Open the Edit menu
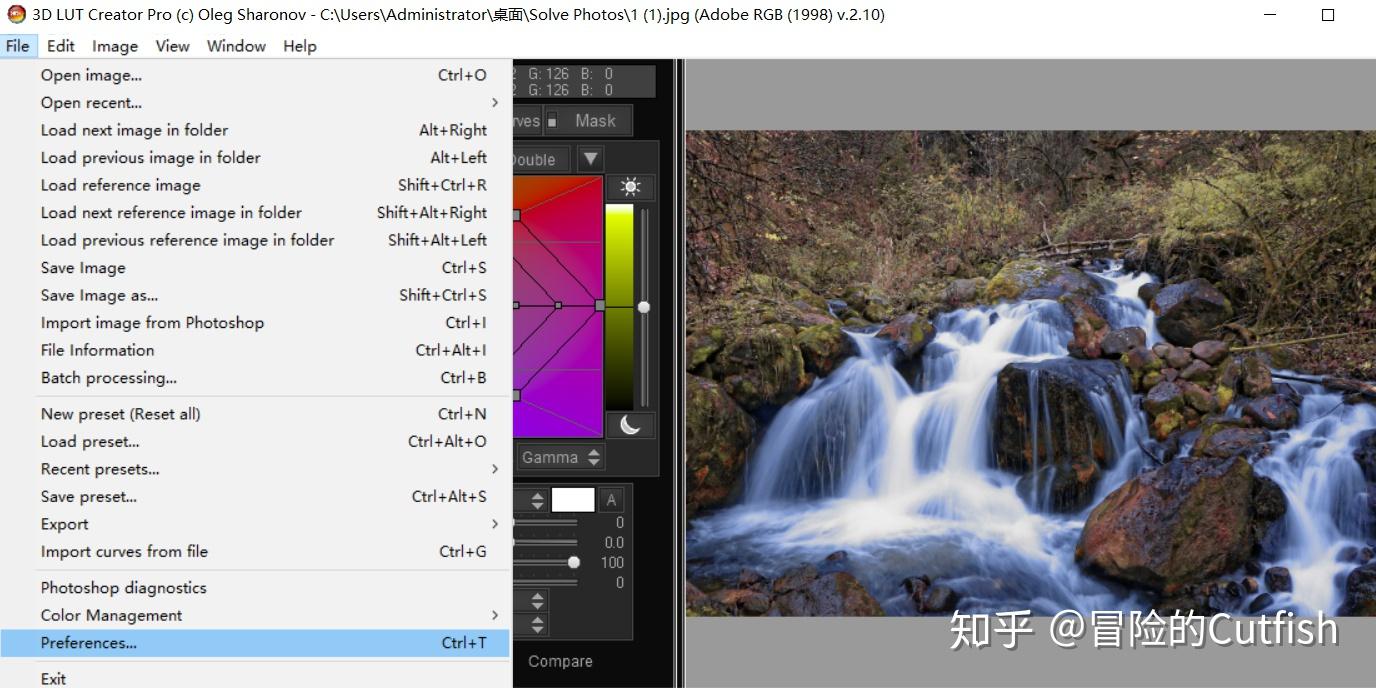Screen dimensions: 1376x688 (x=60, y=46)
